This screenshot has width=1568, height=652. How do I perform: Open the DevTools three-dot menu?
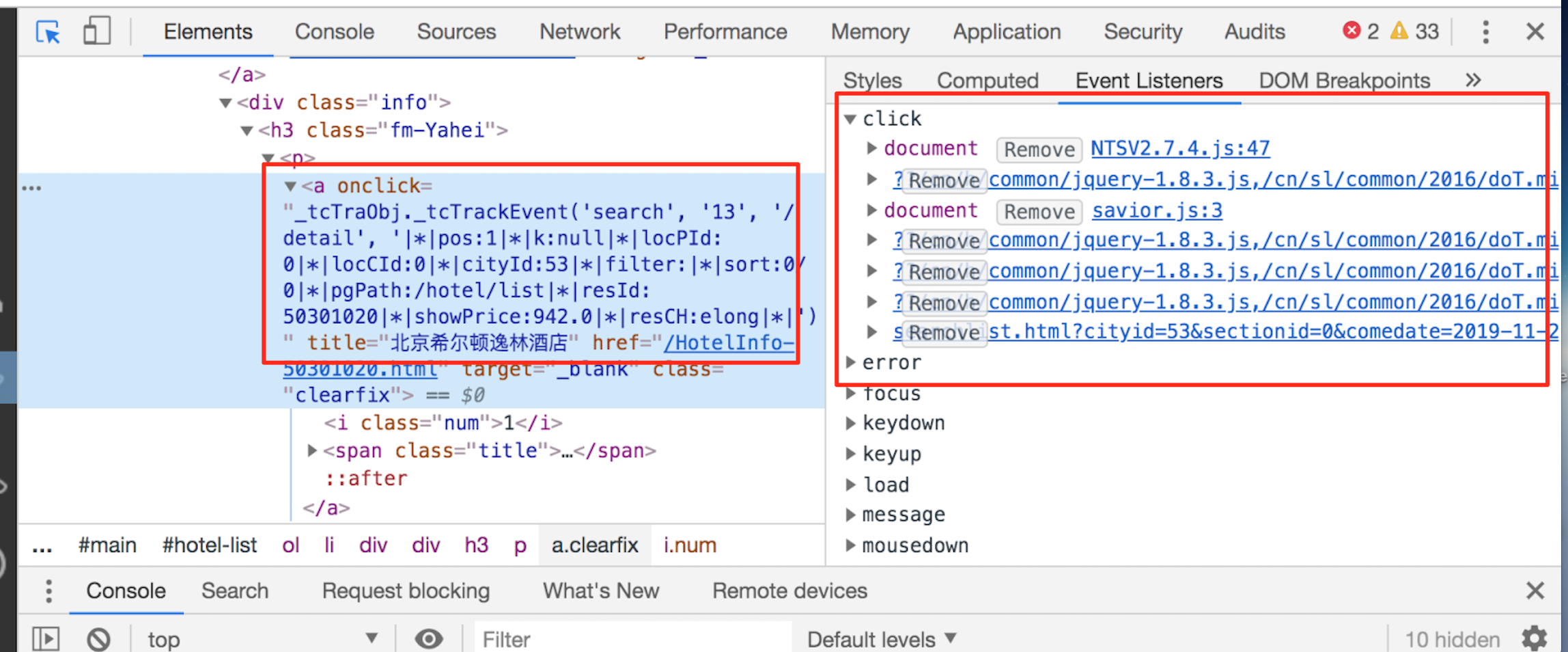(1486, 31)
